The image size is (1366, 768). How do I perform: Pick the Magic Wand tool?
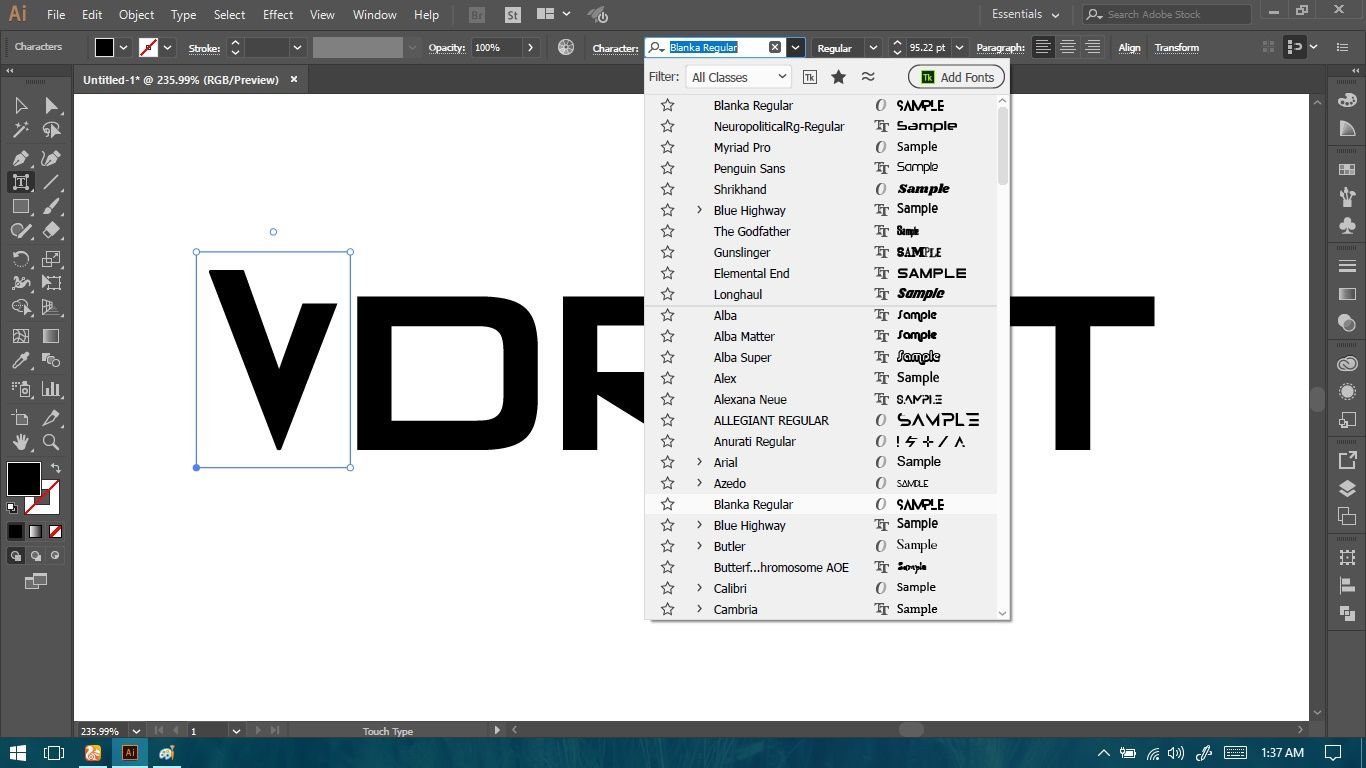[x=20, y=130]
